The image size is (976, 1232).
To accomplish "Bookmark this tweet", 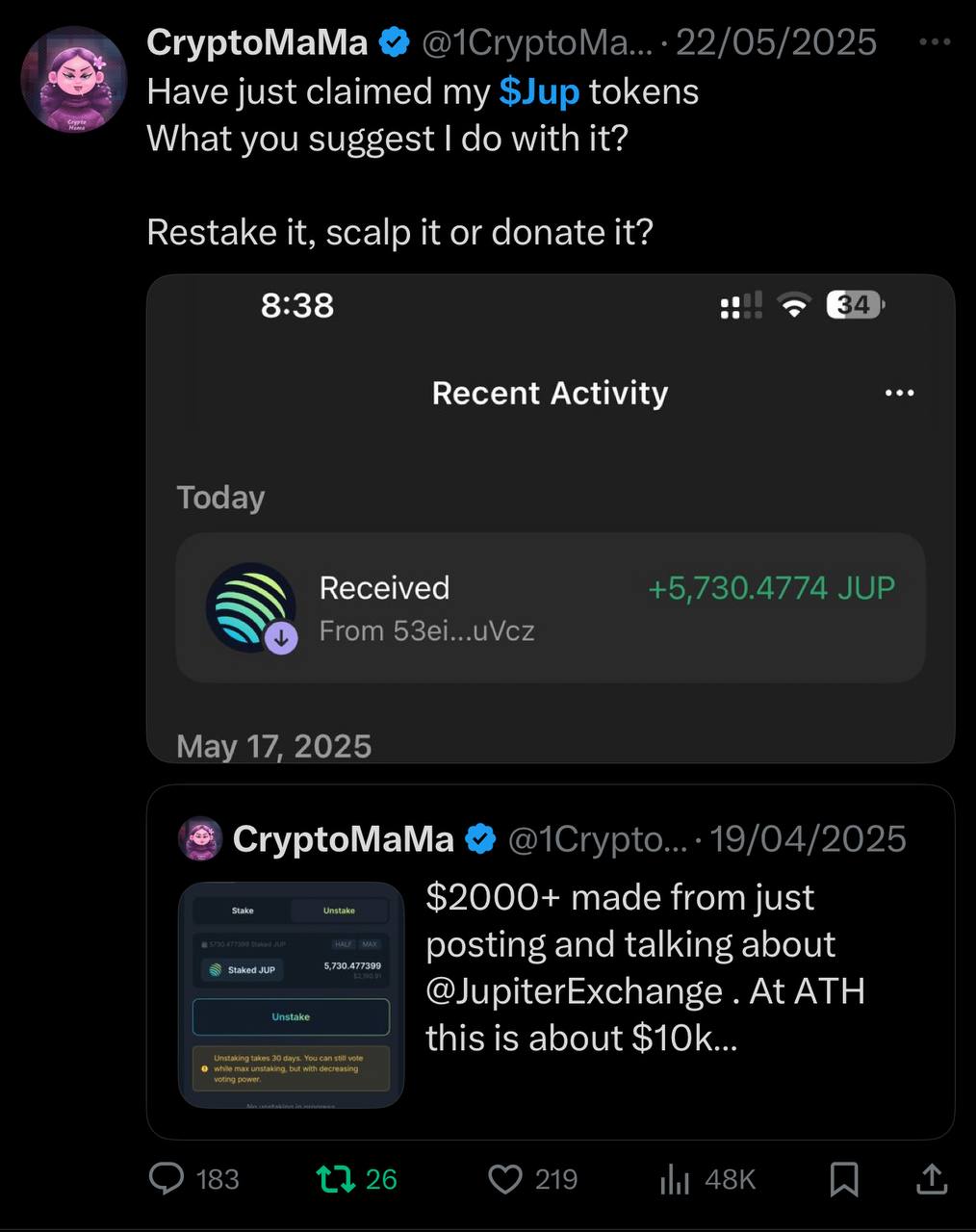I will 844,1178.
